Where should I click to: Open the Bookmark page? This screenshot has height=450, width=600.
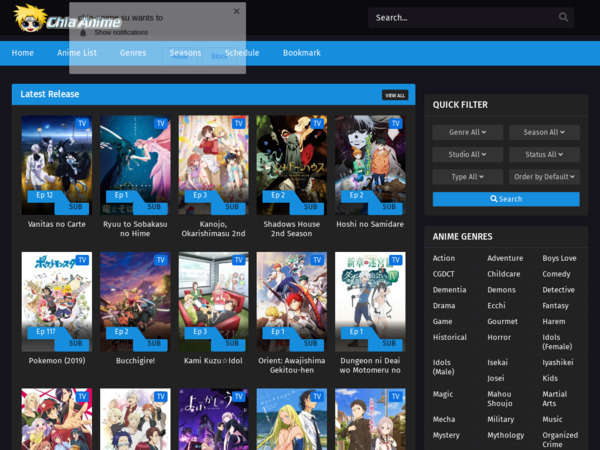pyautogui.click(x=302, y=53)
